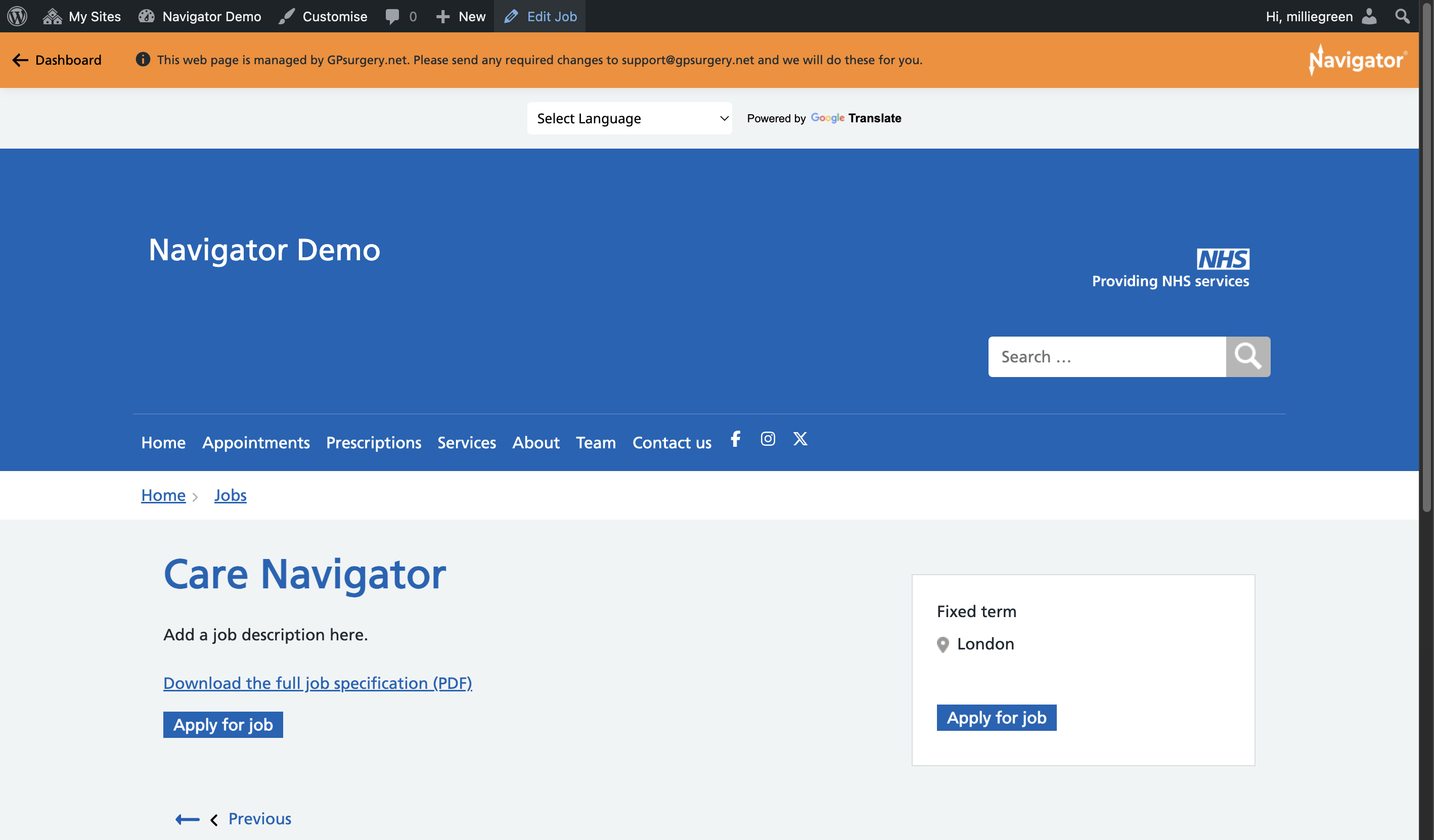The image size is (1434, 840).
Task: Open the Contact us nav item
Action: coord(672,442)
